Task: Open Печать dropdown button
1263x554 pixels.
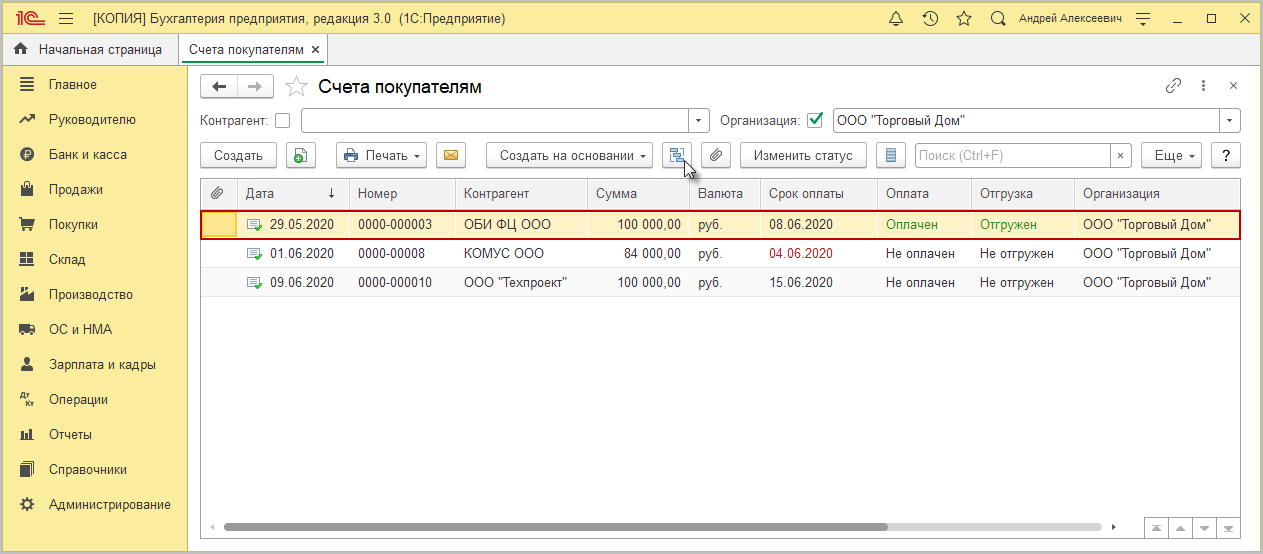Action: [x=382, y=155]
